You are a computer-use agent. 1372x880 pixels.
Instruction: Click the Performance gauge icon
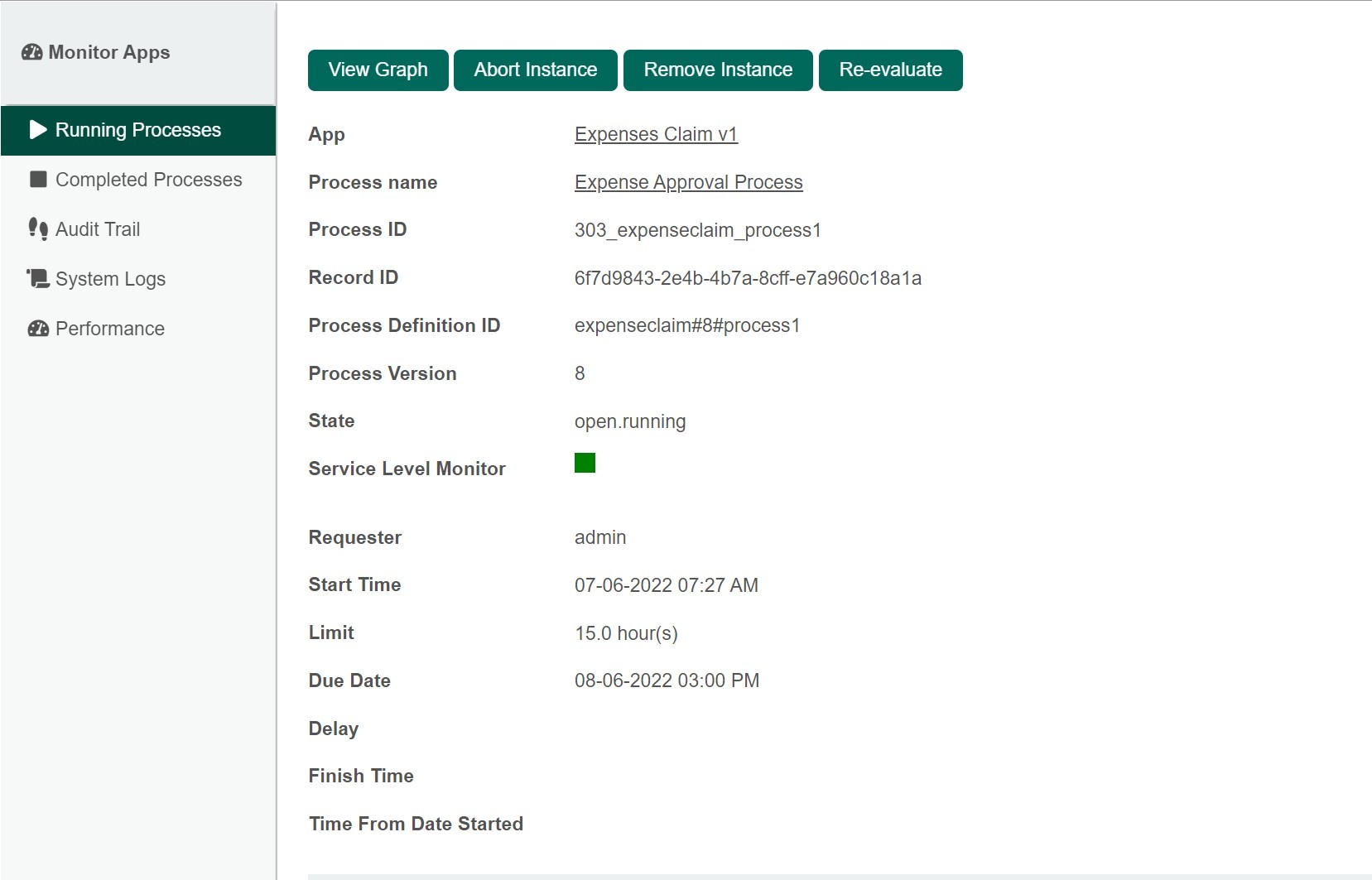38,329
